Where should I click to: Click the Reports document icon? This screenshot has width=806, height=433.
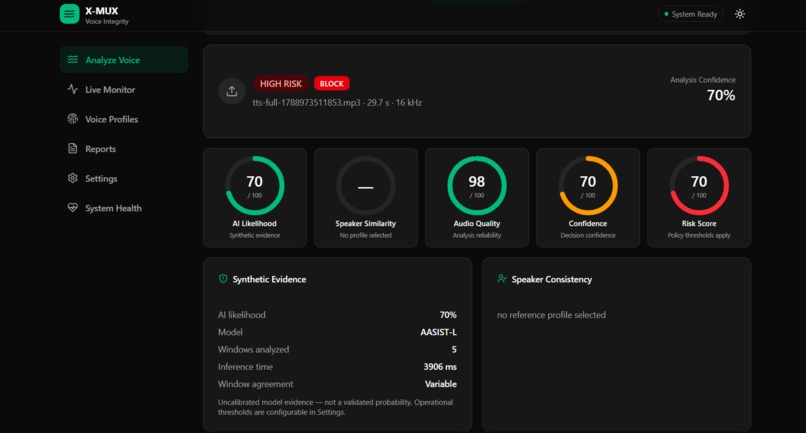[x=72, y=149]
